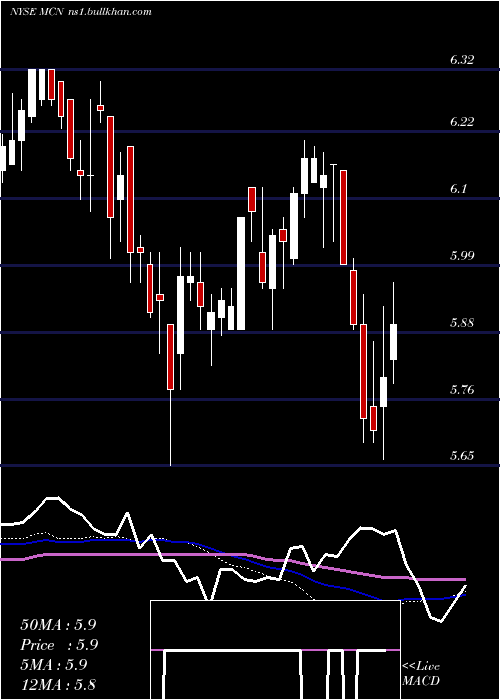
Task: Click the Price : 5.9 readout
Action: (59, 645)
